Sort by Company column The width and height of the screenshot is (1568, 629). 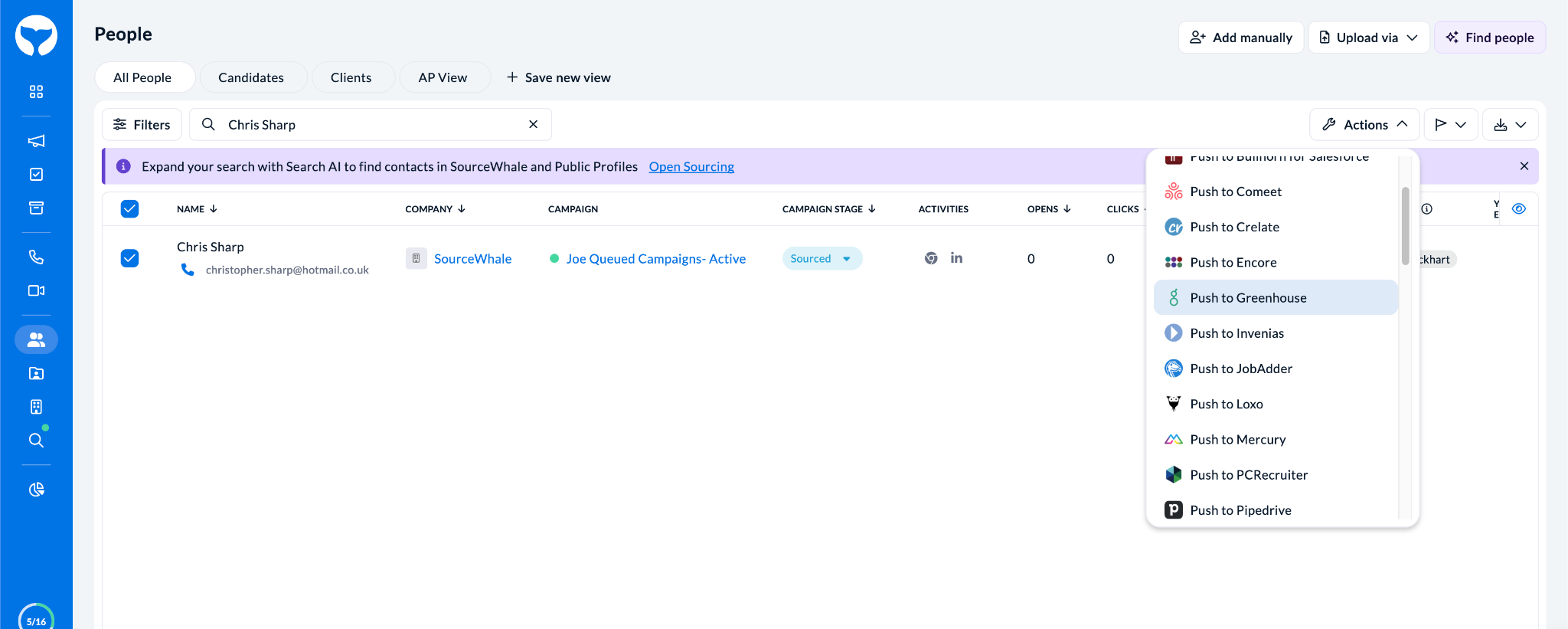[x=435, y=209]
